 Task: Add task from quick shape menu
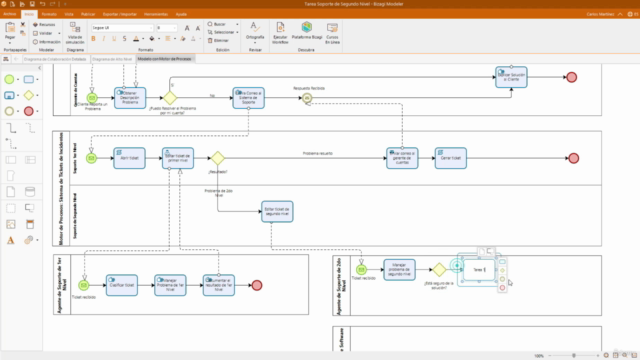(502, 262)
